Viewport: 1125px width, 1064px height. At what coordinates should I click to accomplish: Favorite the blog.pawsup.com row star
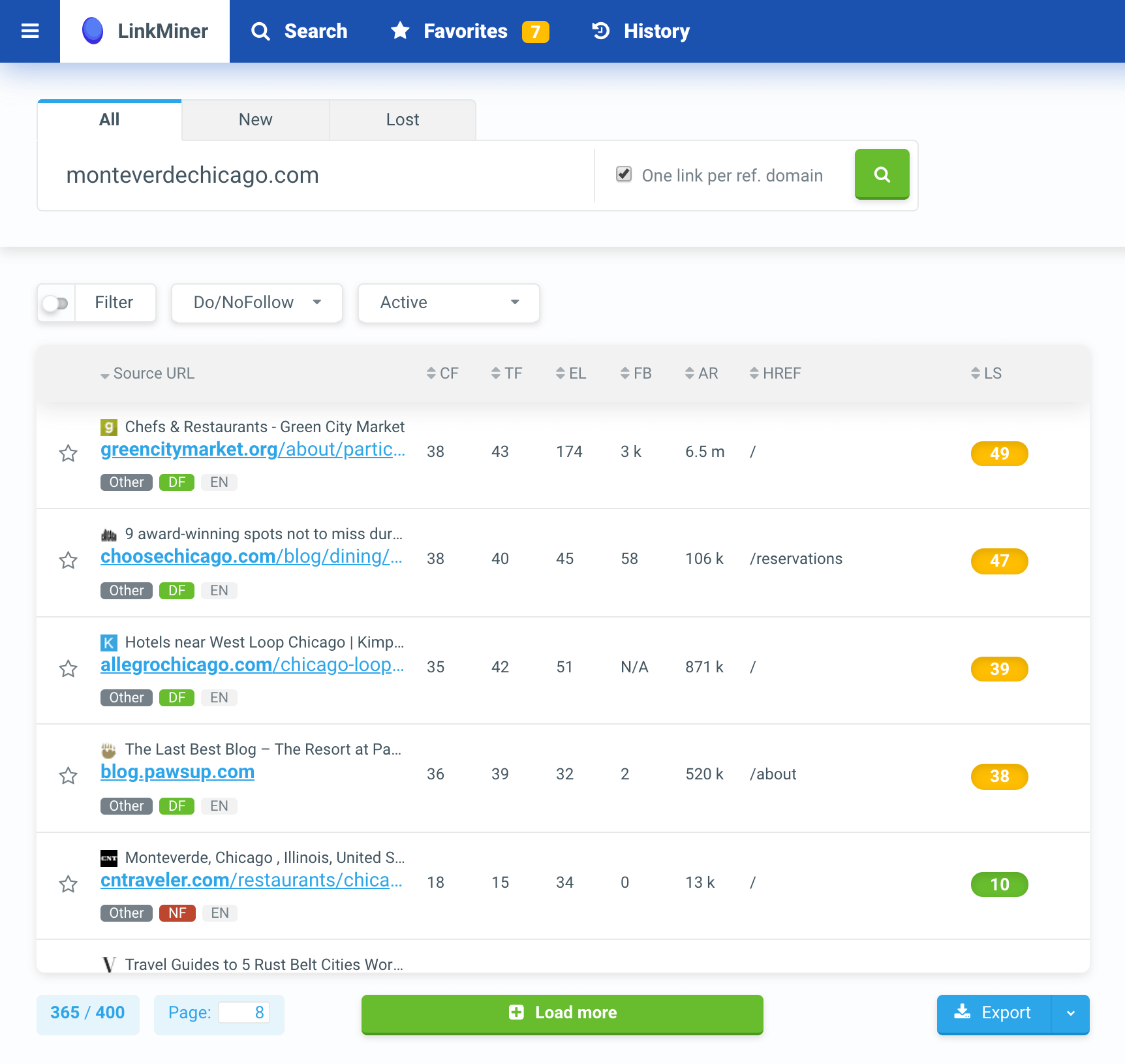click(69, 775)
